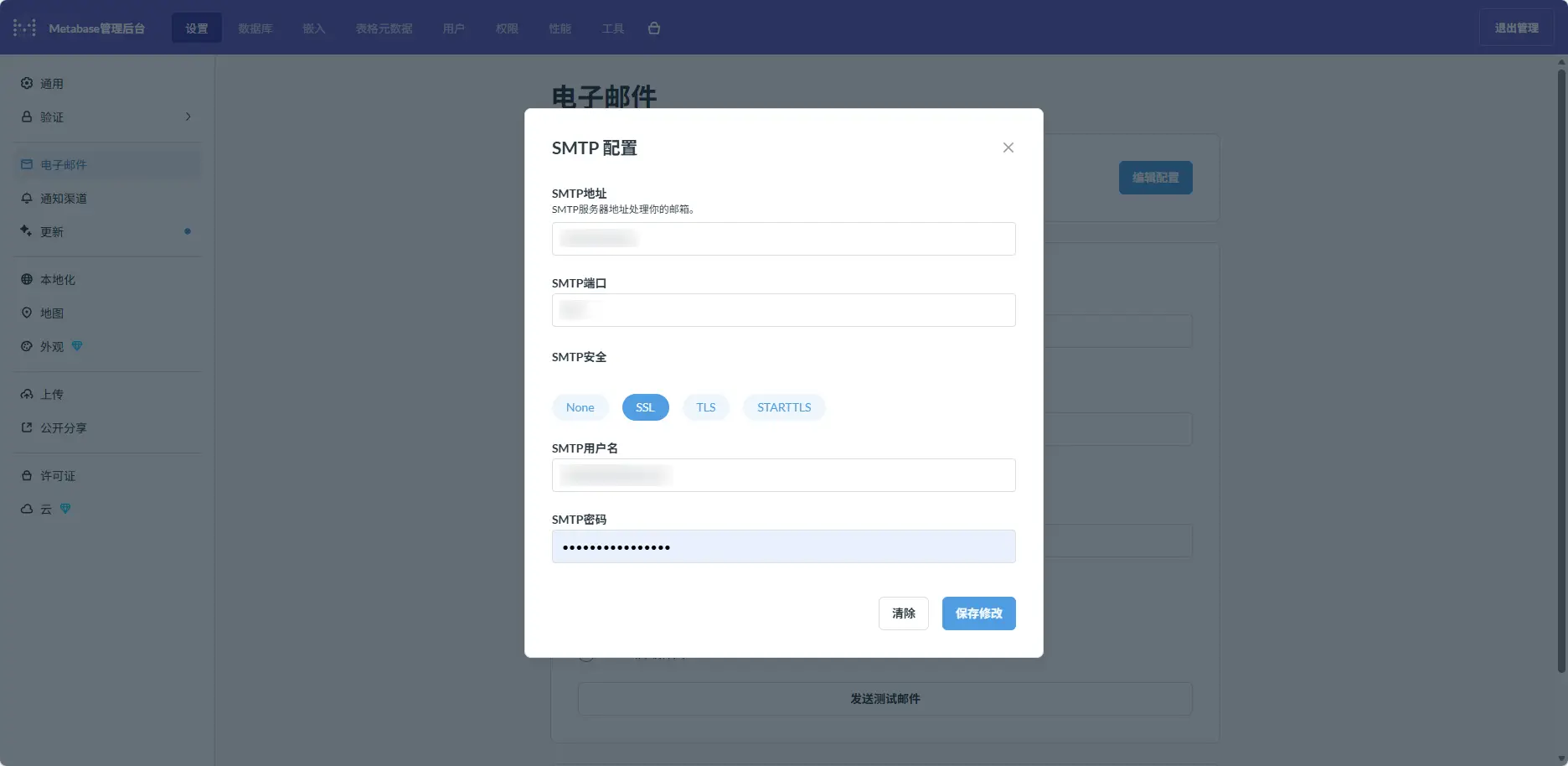
Task: Open the 数据库 tab in top navigation
Action: 255,28
